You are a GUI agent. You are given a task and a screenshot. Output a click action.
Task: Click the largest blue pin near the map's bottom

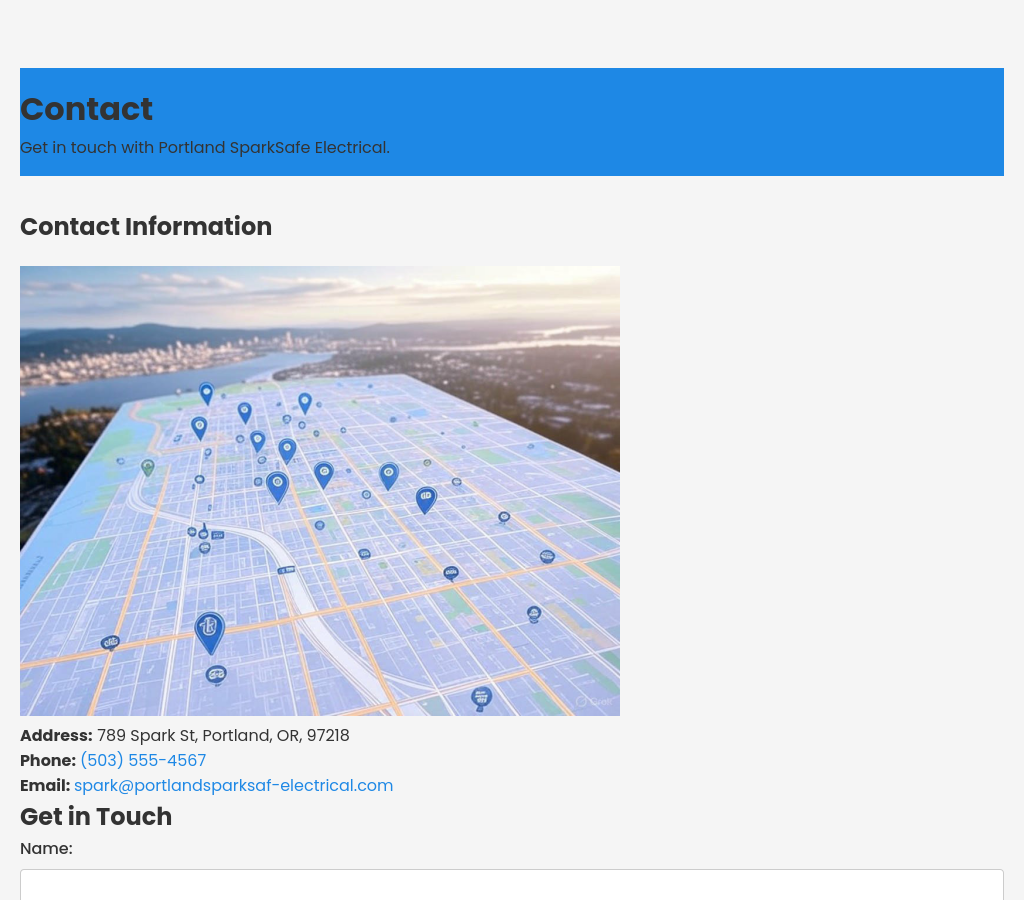pos(209,631)
